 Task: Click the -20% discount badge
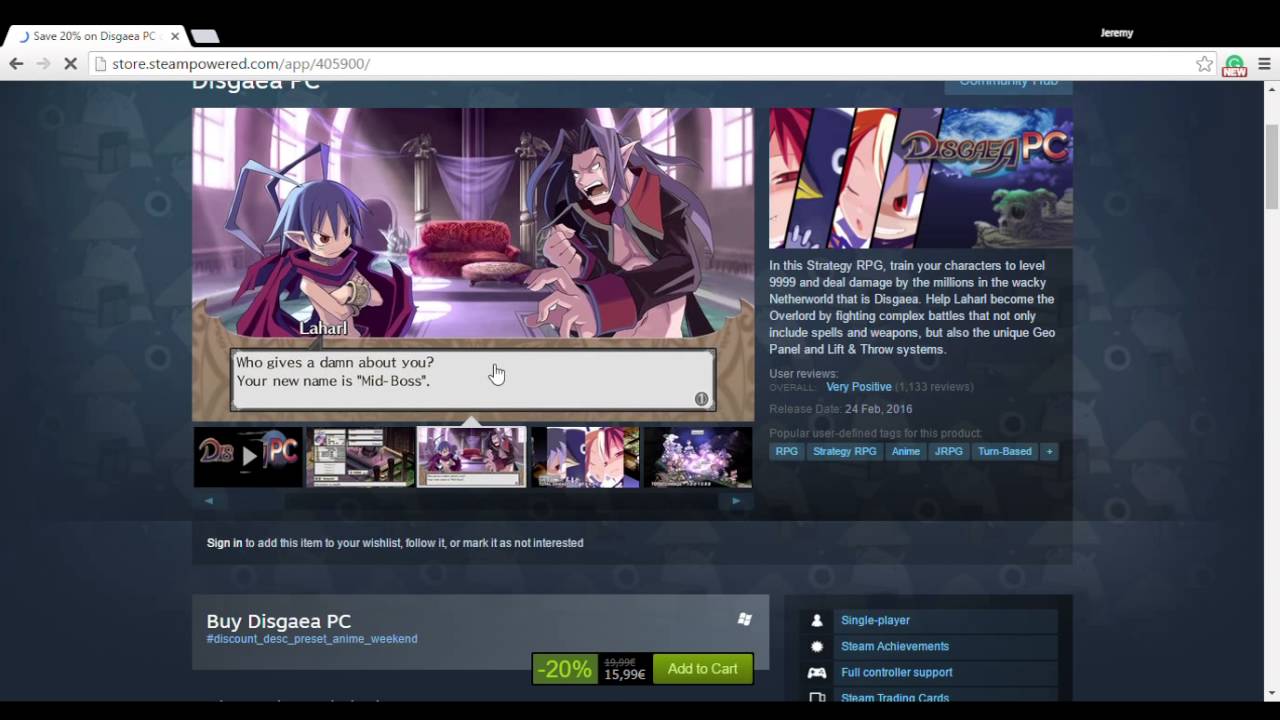566,669
